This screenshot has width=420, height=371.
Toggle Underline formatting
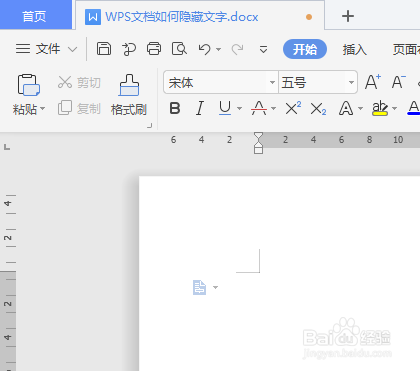(x=225, y=108)
